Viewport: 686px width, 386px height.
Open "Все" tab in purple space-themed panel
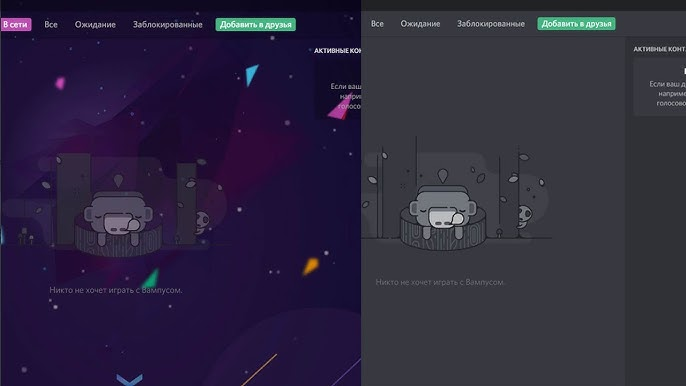51,25
